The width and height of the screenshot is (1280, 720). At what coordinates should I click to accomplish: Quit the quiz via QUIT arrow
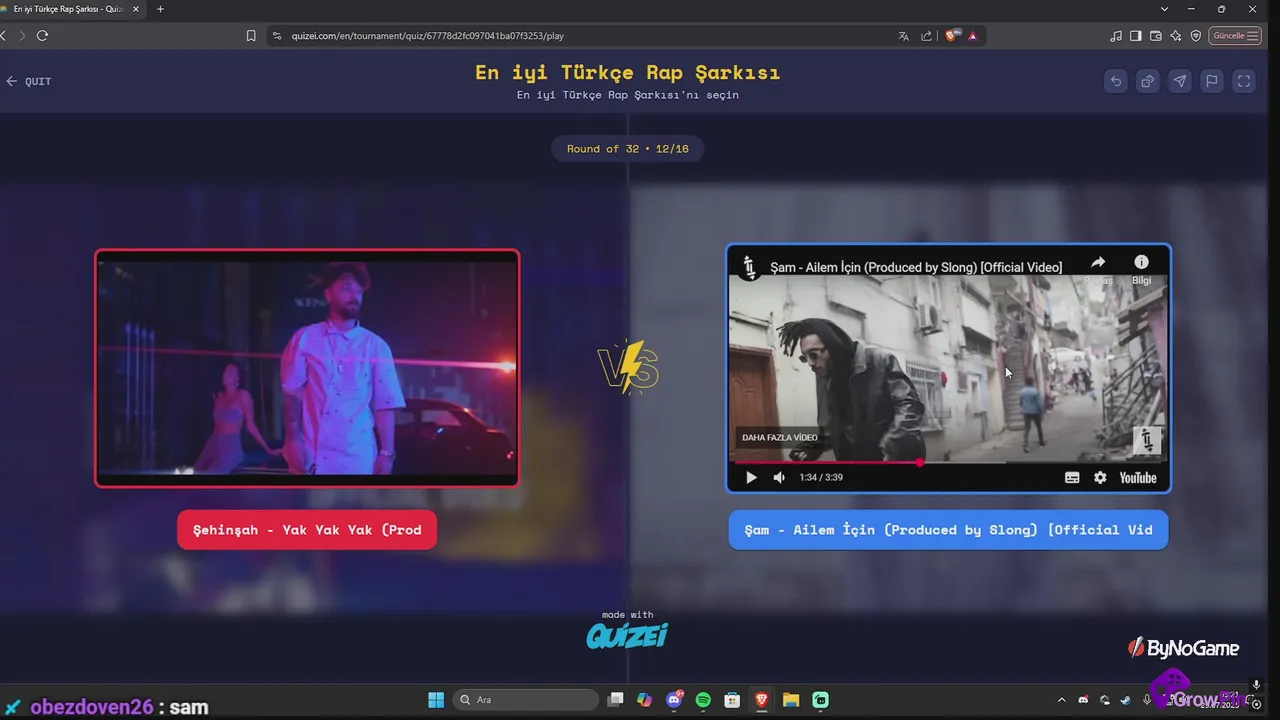coord(29,82)
